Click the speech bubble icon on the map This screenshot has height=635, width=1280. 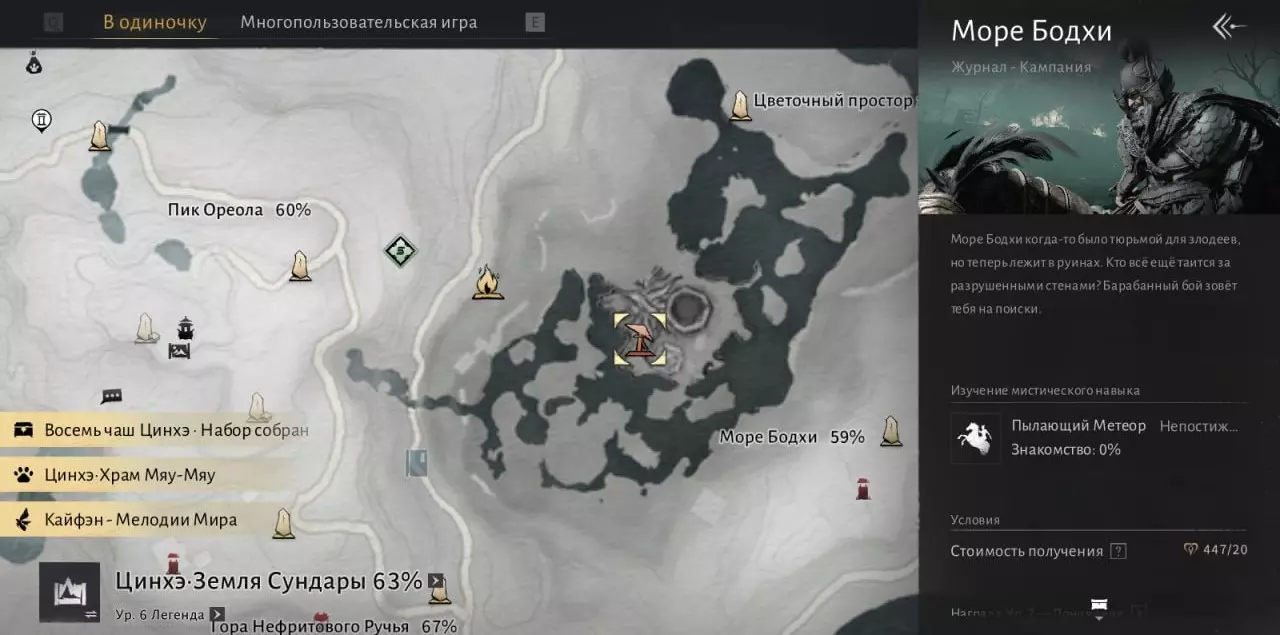point(111,397)
